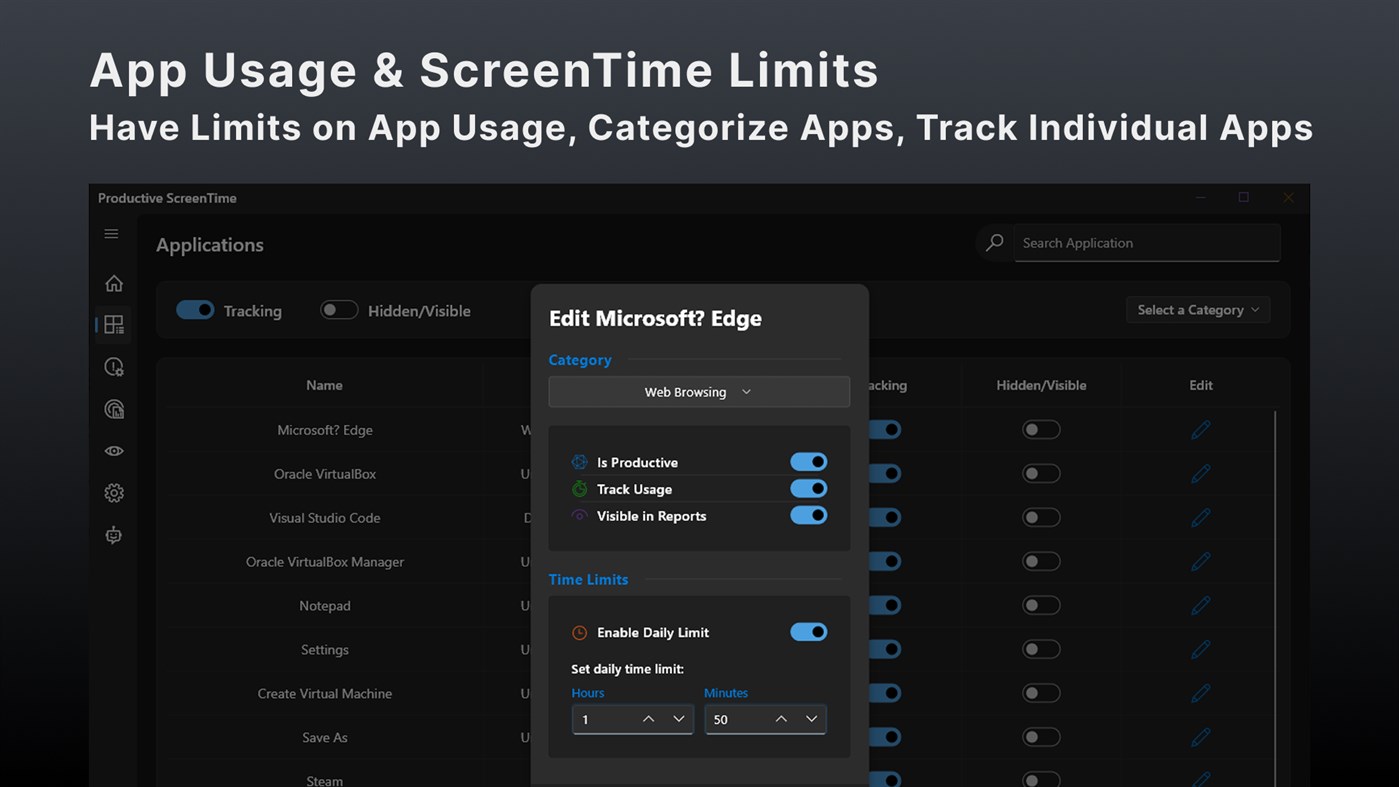Viewport: 1399px width, 787px height.
Task: Increase Hours using the up stepper arrow
Action: [648, 717]
